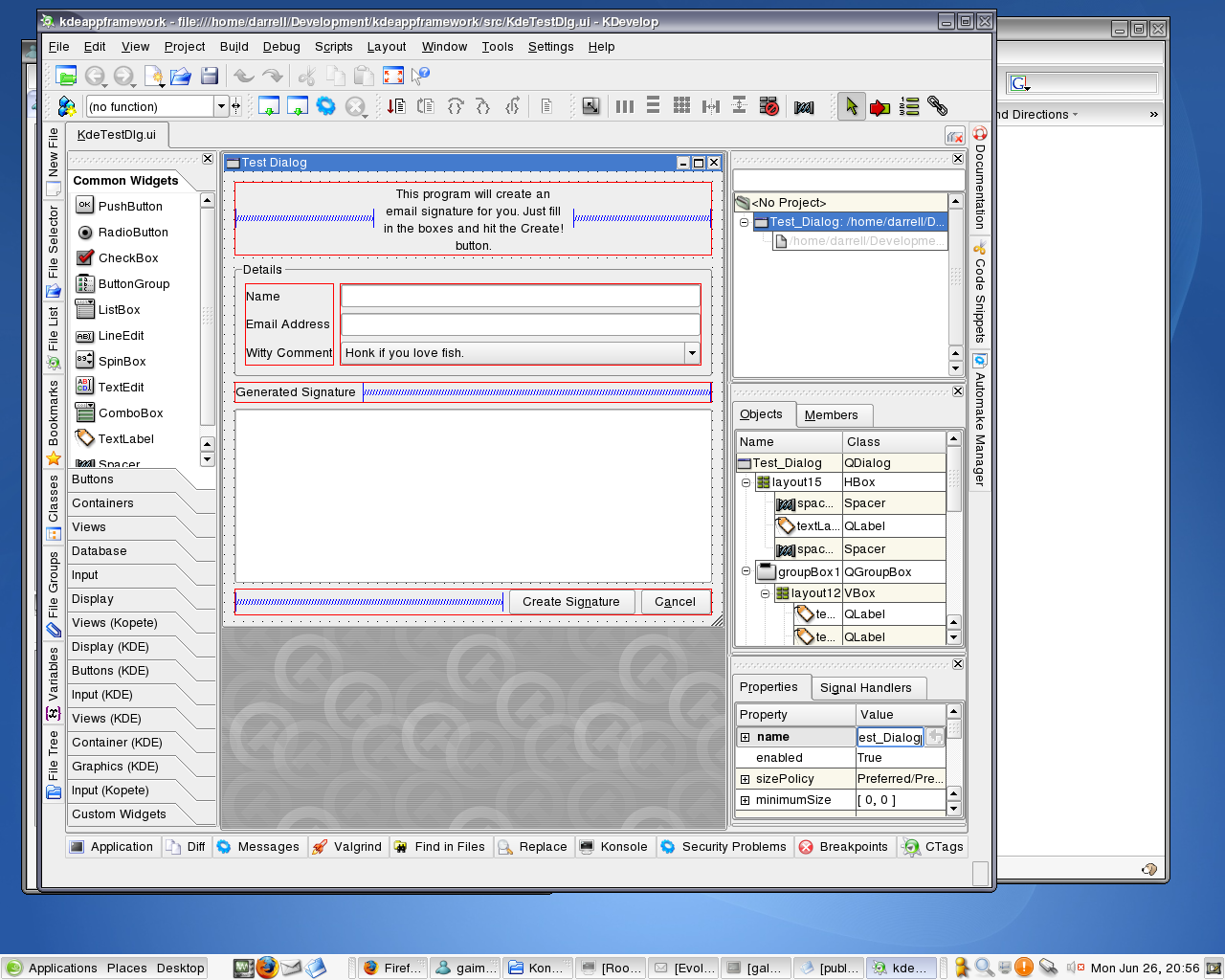Toggle full screen mode icon

(392, 76)
